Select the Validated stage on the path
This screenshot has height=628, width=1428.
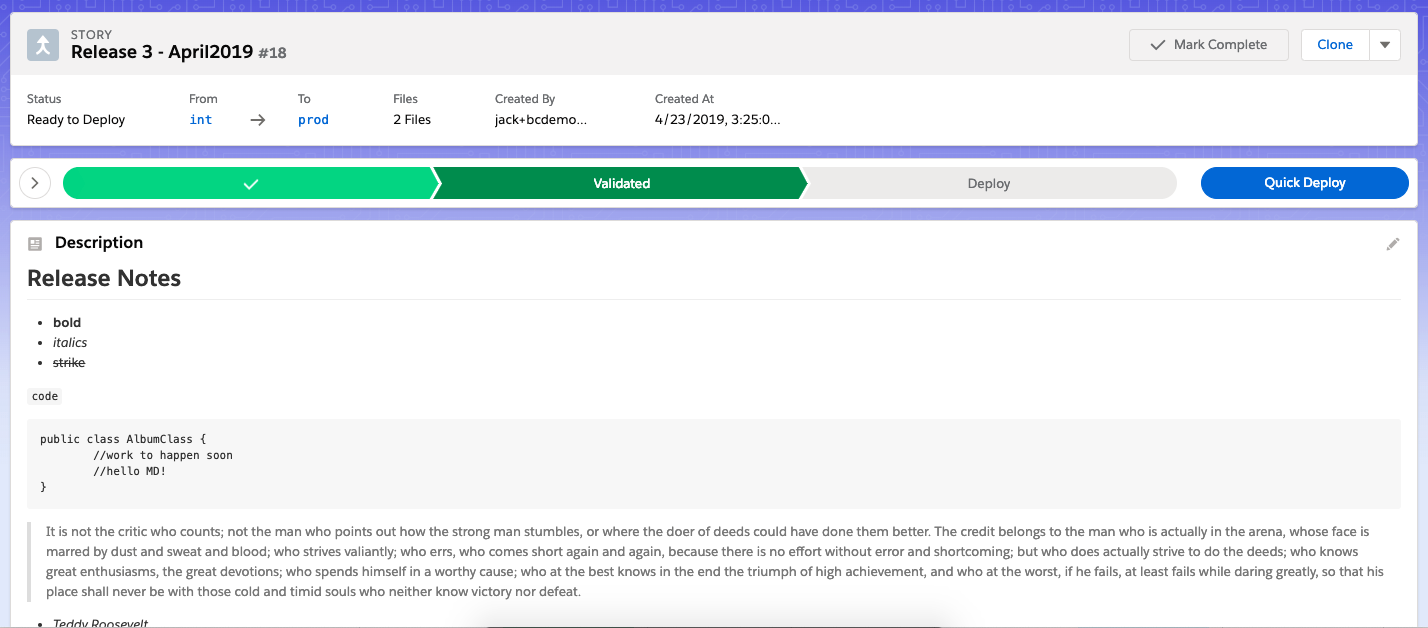point(620,183)
